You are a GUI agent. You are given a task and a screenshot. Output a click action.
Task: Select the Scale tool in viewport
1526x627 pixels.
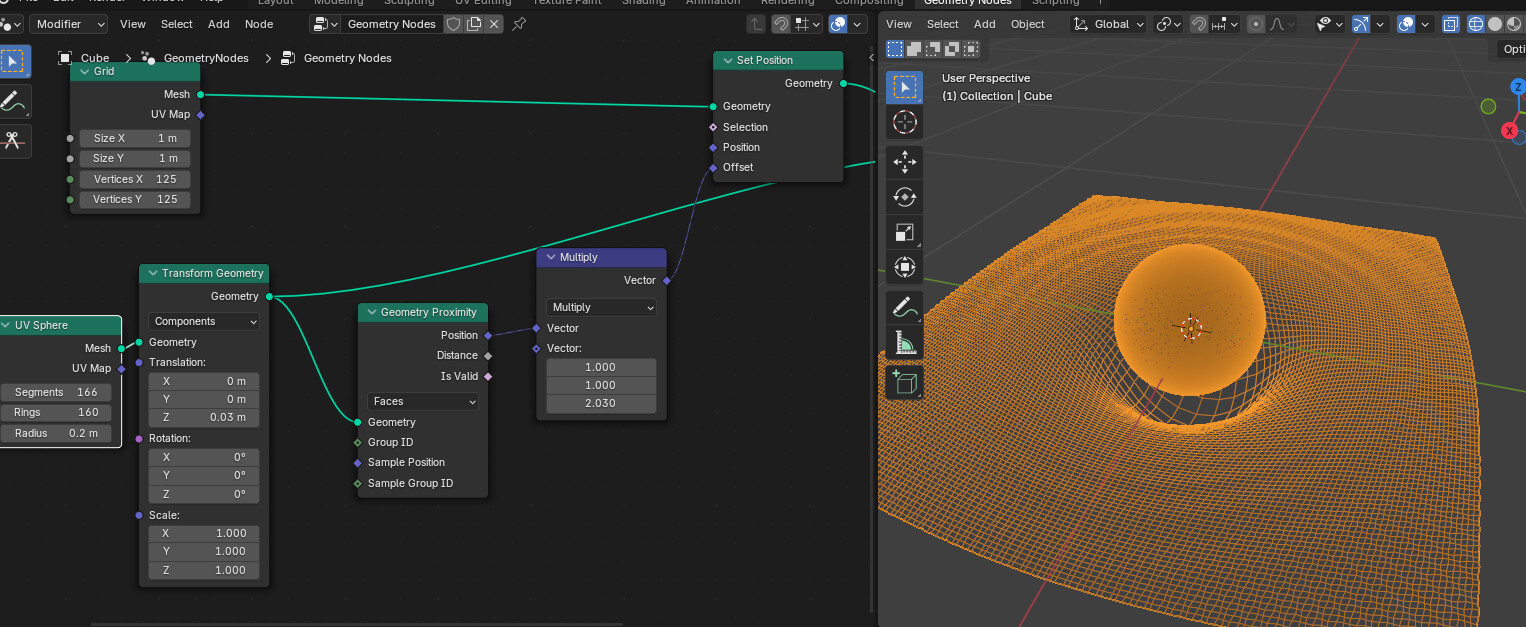(904, 232)
